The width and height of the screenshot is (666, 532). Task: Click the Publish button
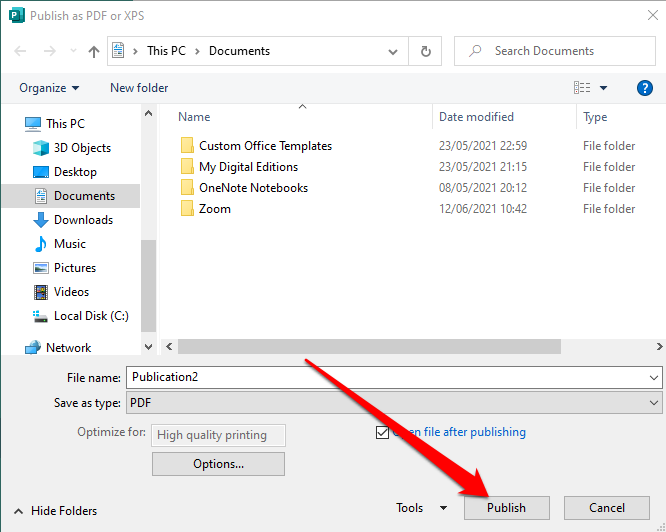coord(506,508)
